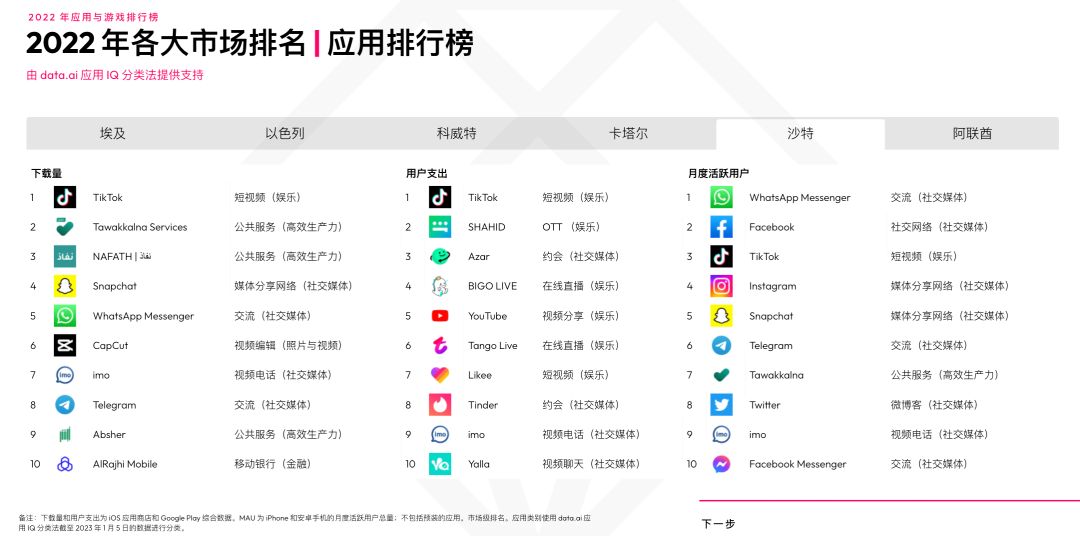This screenshot has height=536, width=1080.
Task: Click the 'Yalla' app name
Action: [479, 464]
